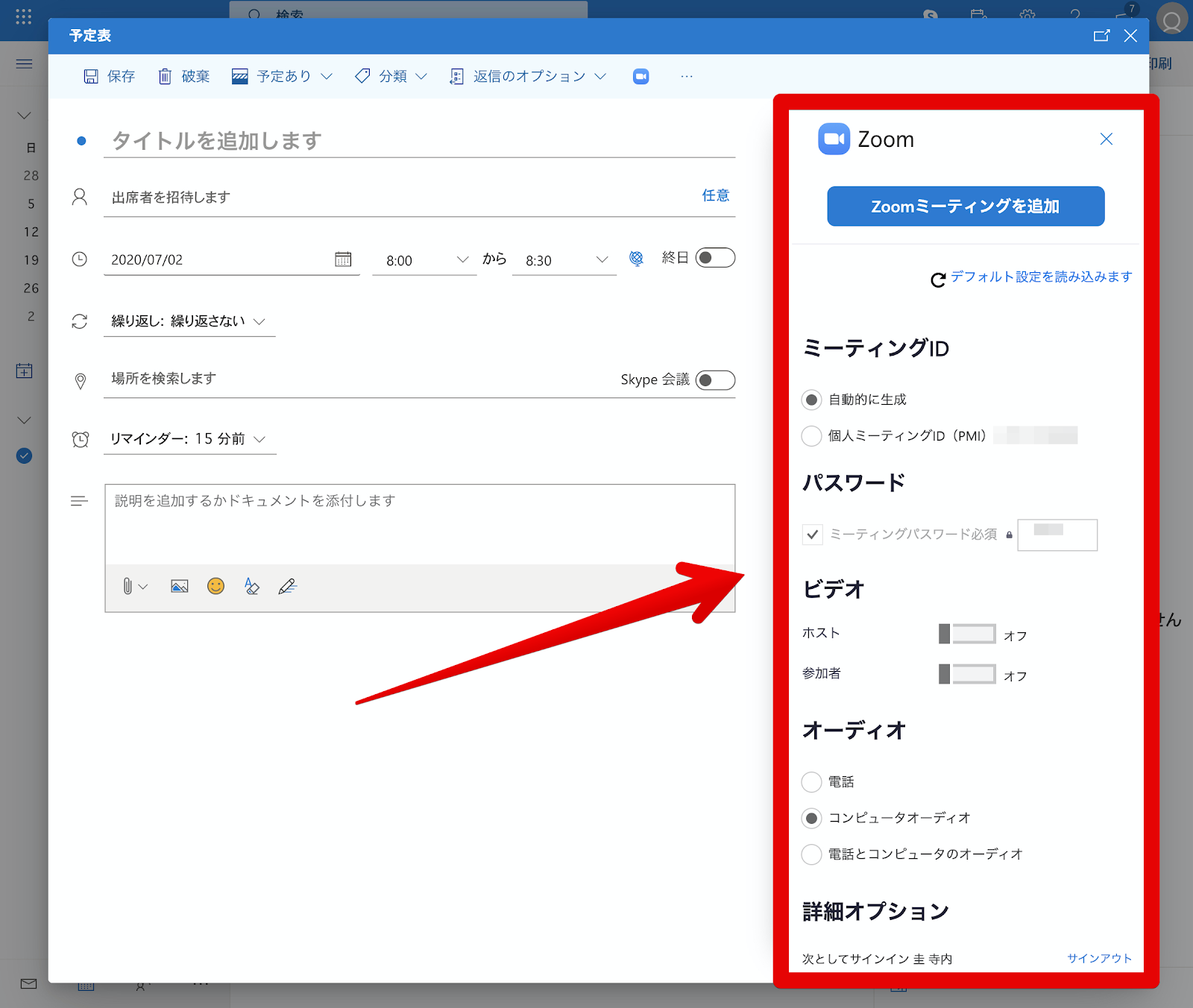This screenshot has height=1008, width=1193.
Task: Click the repeat recurrence icon
Action: [x=80, y=321]
